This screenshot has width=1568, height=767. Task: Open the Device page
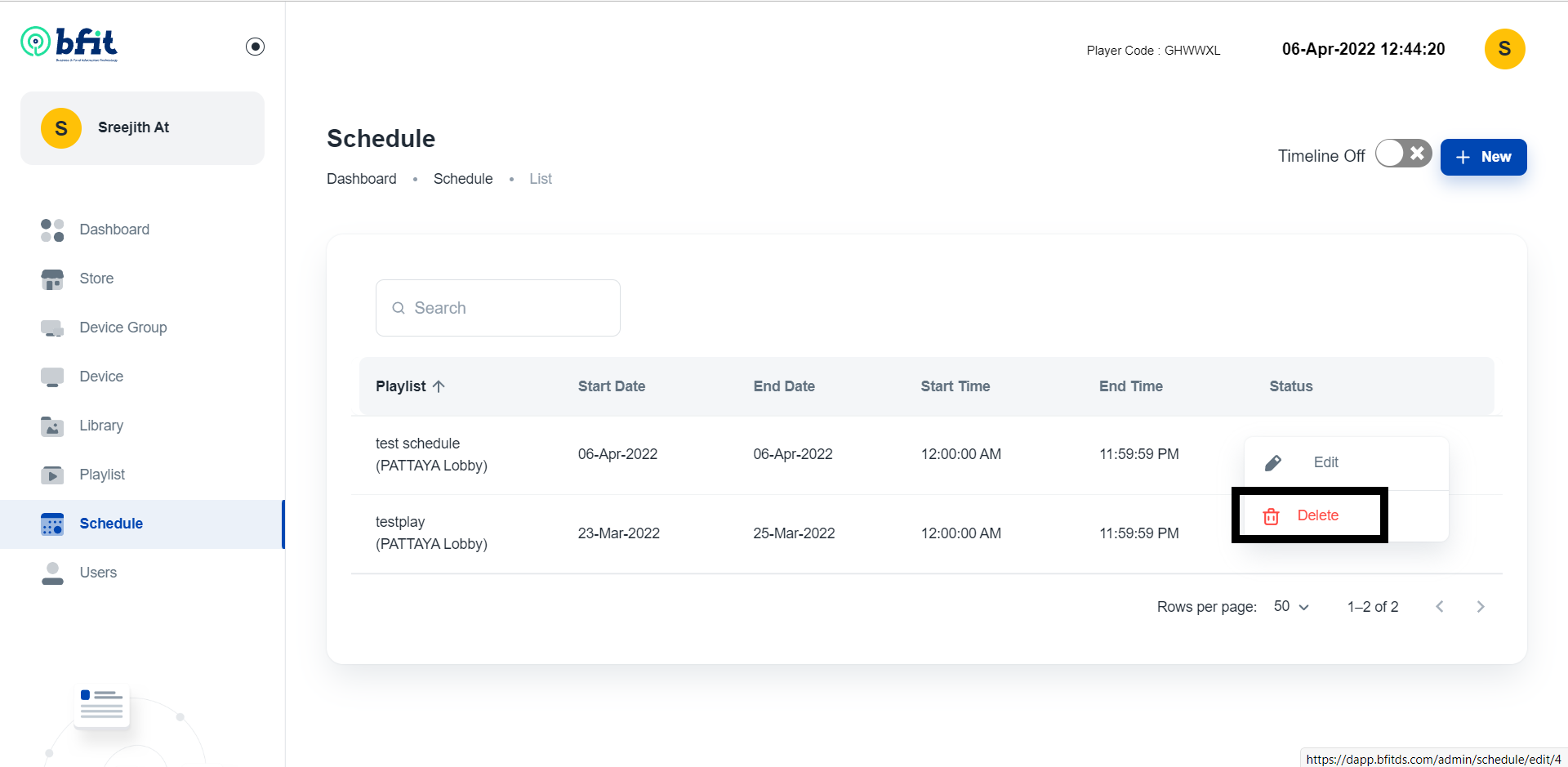pos(142,377)
